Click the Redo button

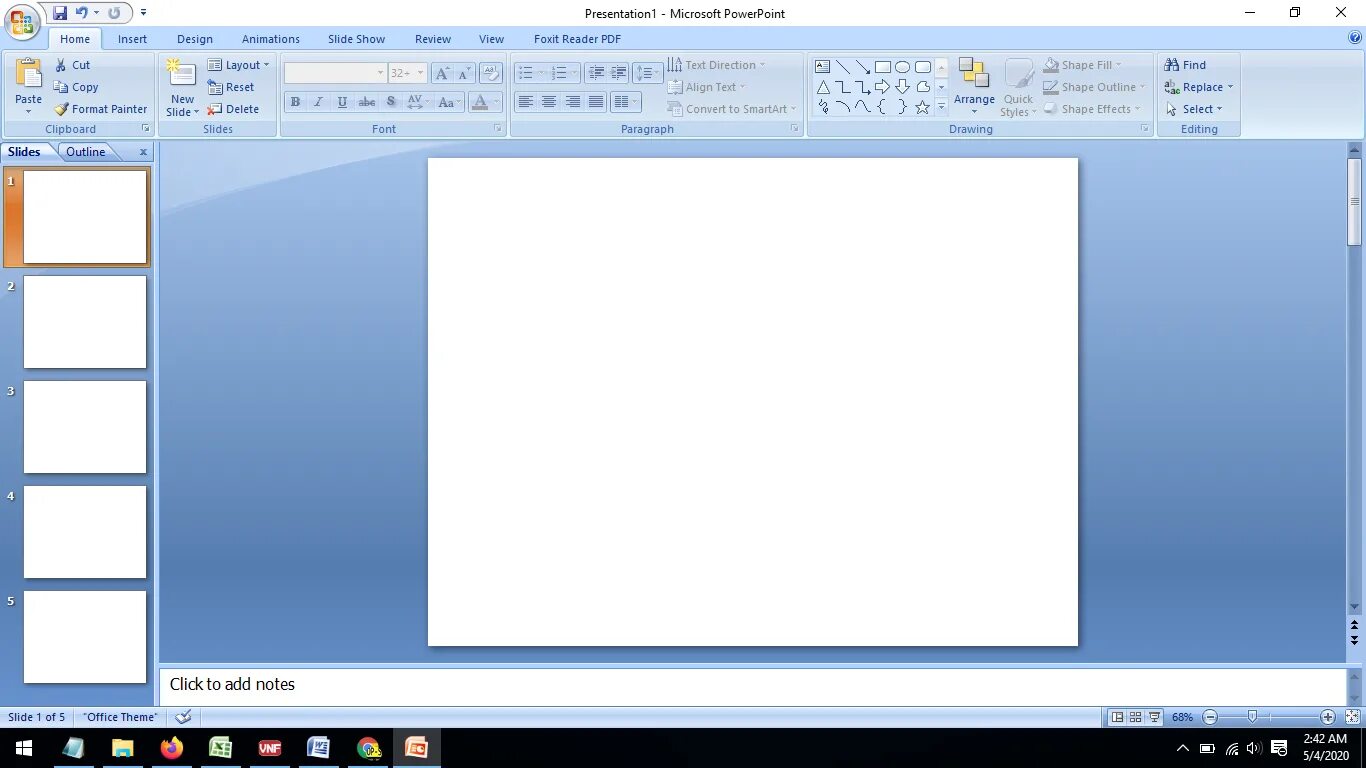(114, 13)
